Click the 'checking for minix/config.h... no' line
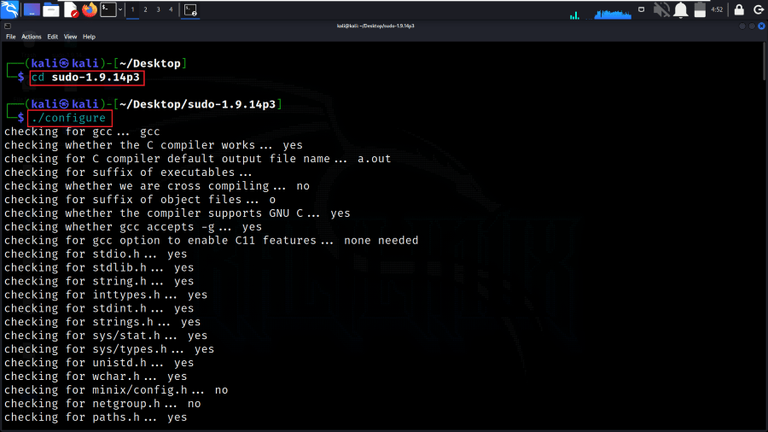The width and height of the screenshot is (768, 432). pos(116,390)
